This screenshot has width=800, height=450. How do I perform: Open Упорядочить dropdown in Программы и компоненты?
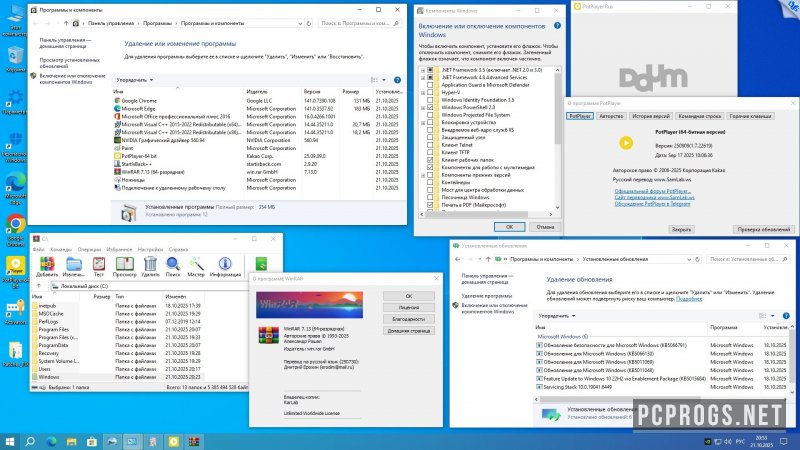point(134,80)
